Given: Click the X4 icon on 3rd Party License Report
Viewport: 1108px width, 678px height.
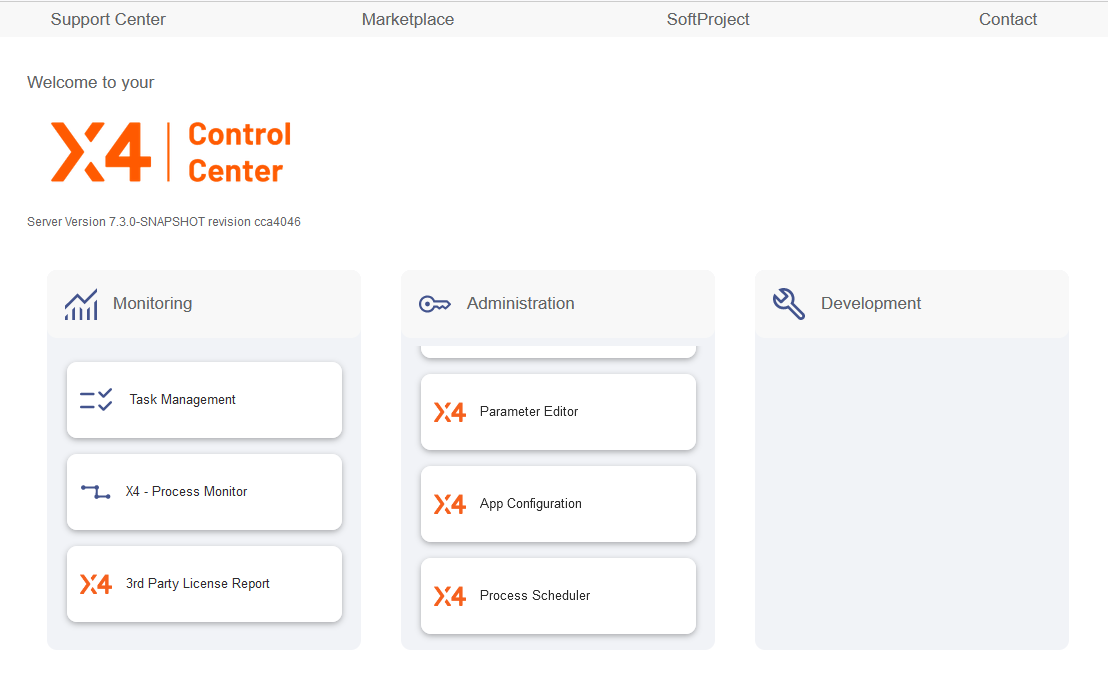Looking at the screenshot, I should [95, 584].
